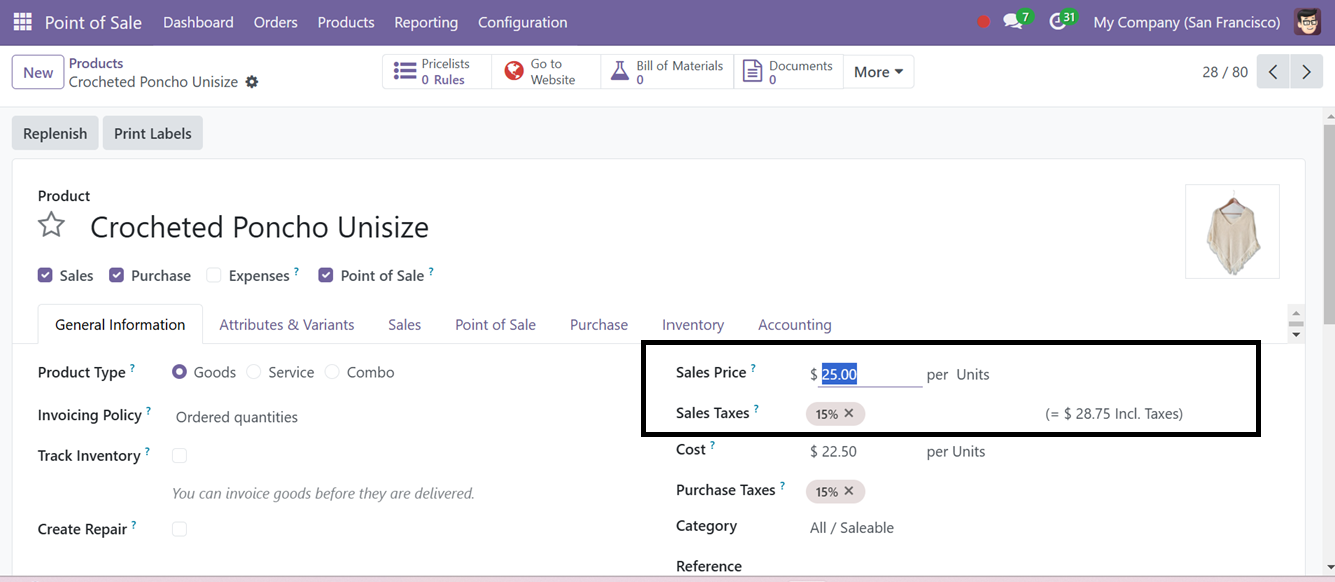
Task: Show help tooltip for Sales Price
Action: click(754, 368)
